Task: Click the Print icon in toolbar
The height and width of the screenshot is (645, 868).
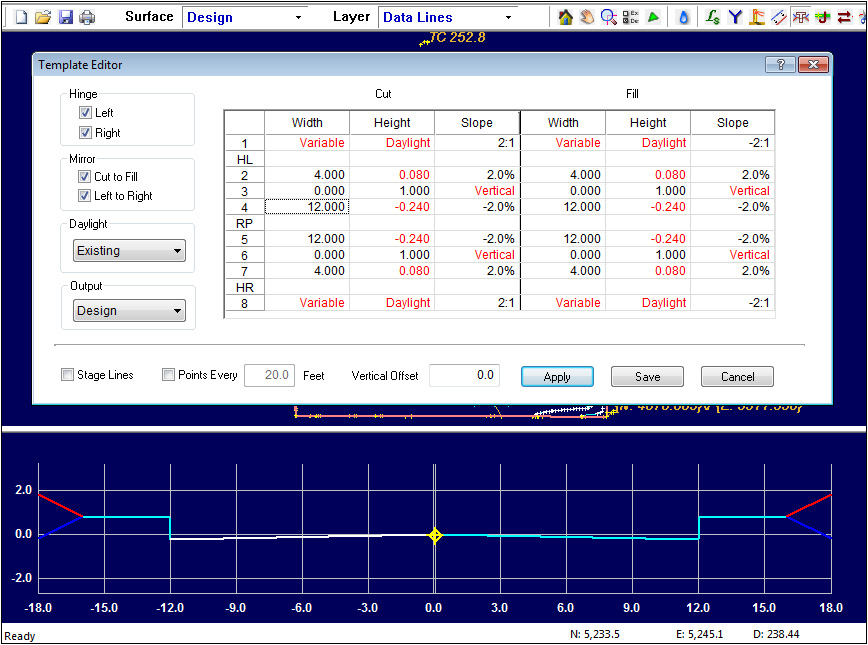Action: [87, 17]
